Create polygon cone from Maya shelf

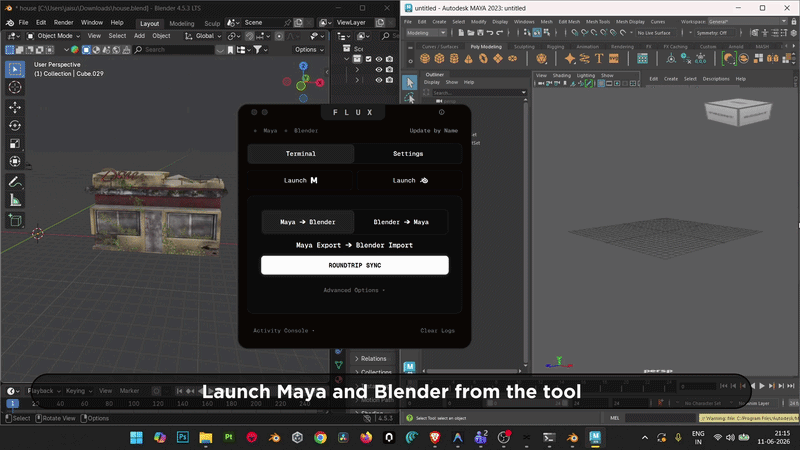pyautogui.click(x=468, y=59)
